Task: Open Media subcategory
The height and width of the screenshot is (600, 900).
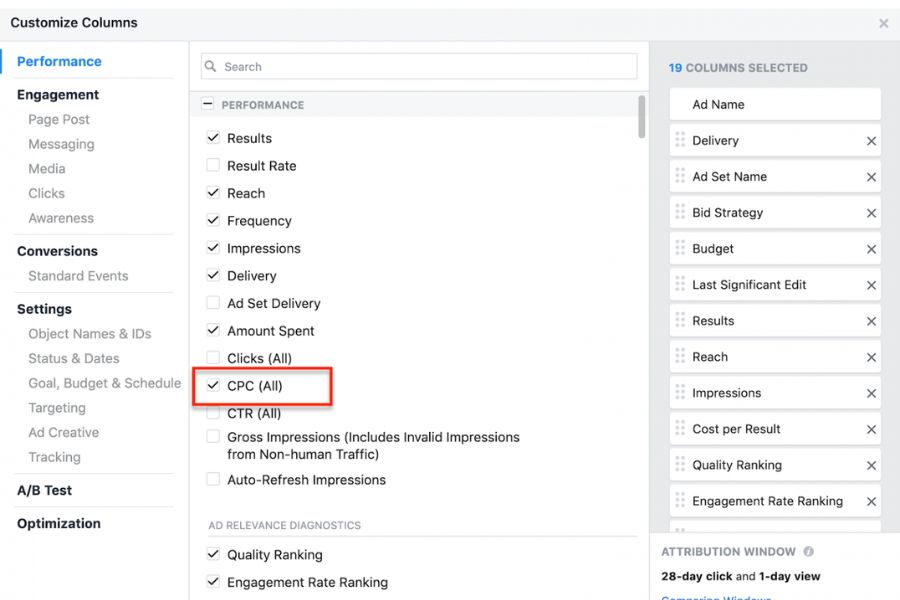Action: click(47, 169)
